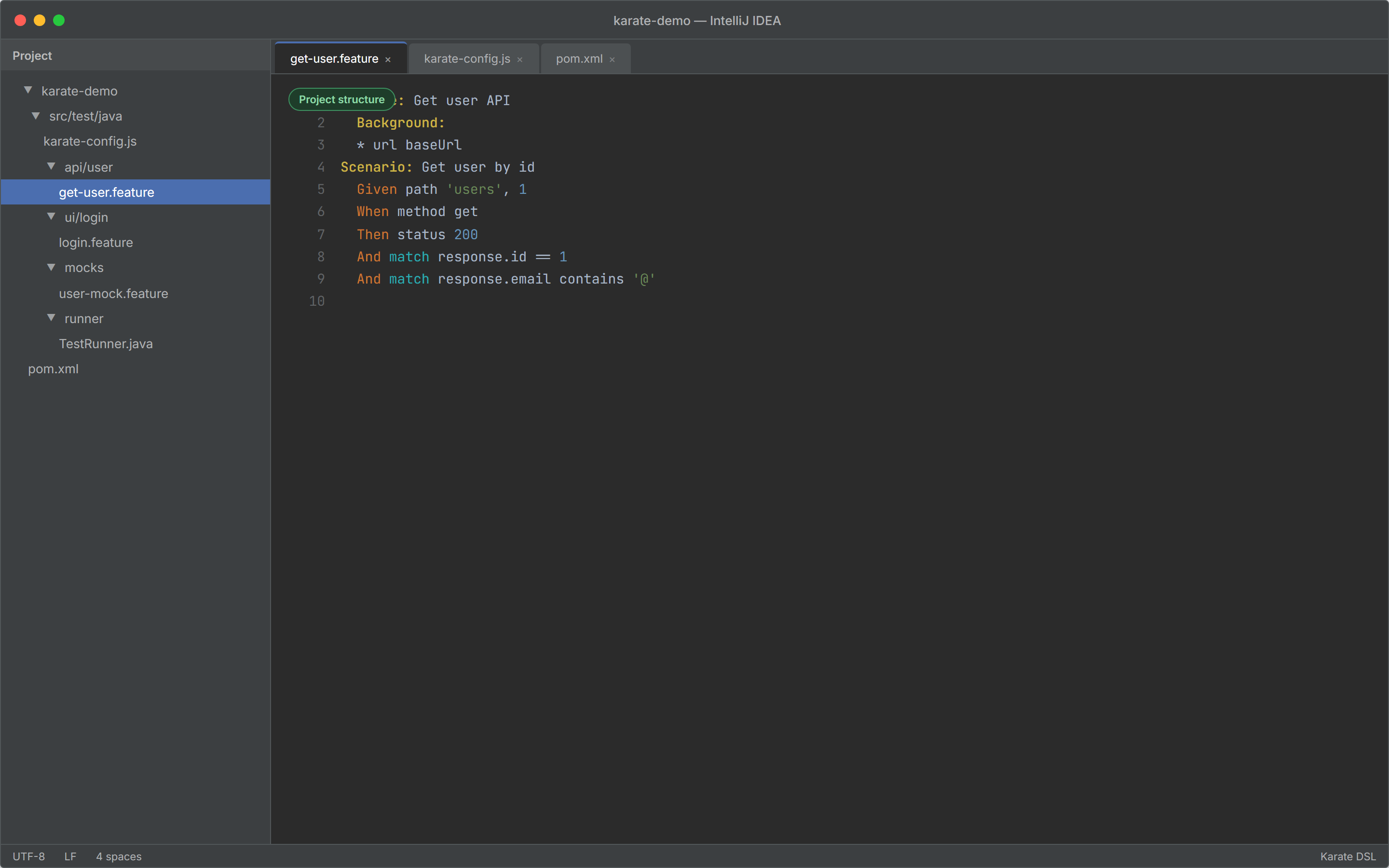The width and height of the screenshot is (1389, 868).
Task: Select the mocks folder label
Action: (x=84, y=268)
